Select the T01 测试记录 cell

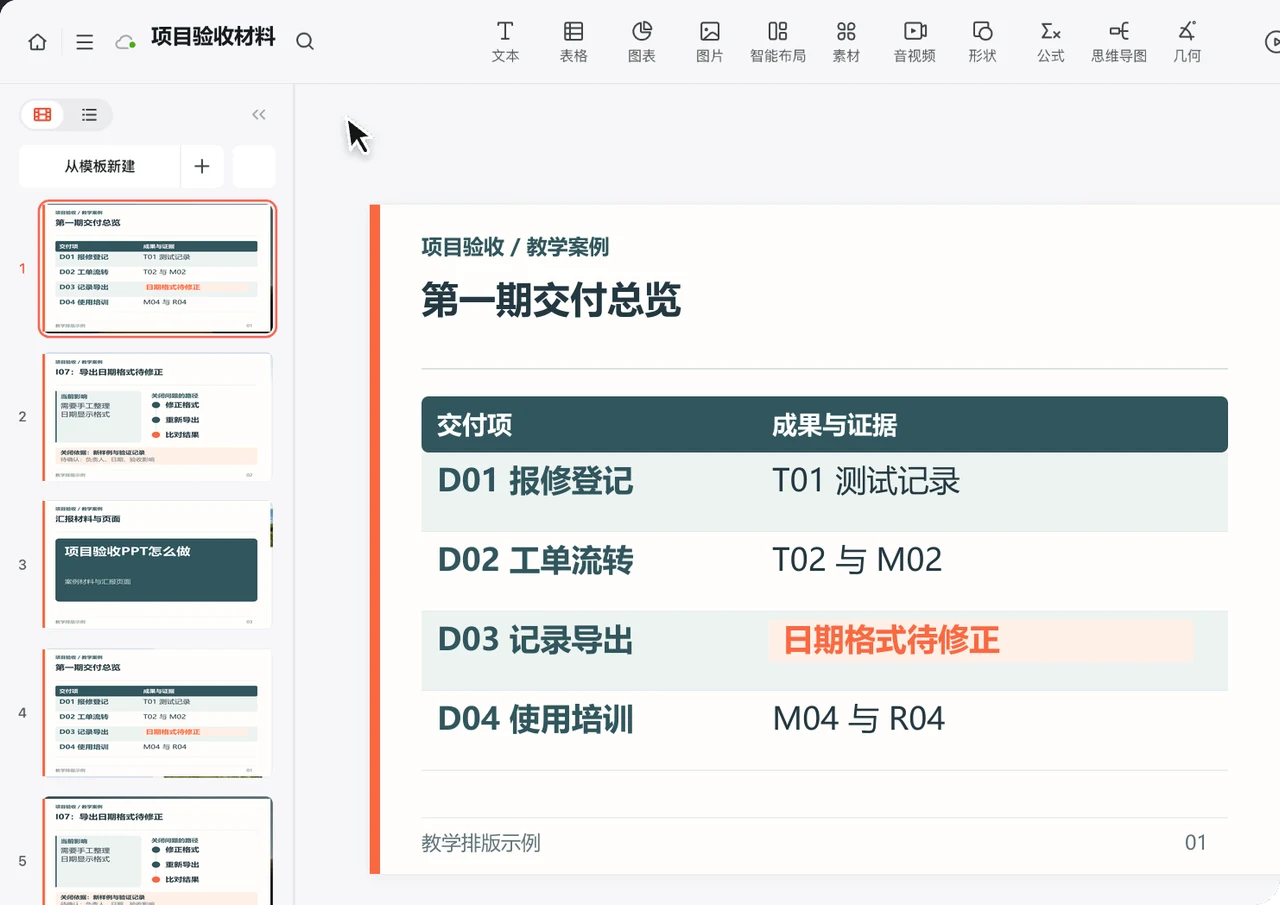point(866,481)
